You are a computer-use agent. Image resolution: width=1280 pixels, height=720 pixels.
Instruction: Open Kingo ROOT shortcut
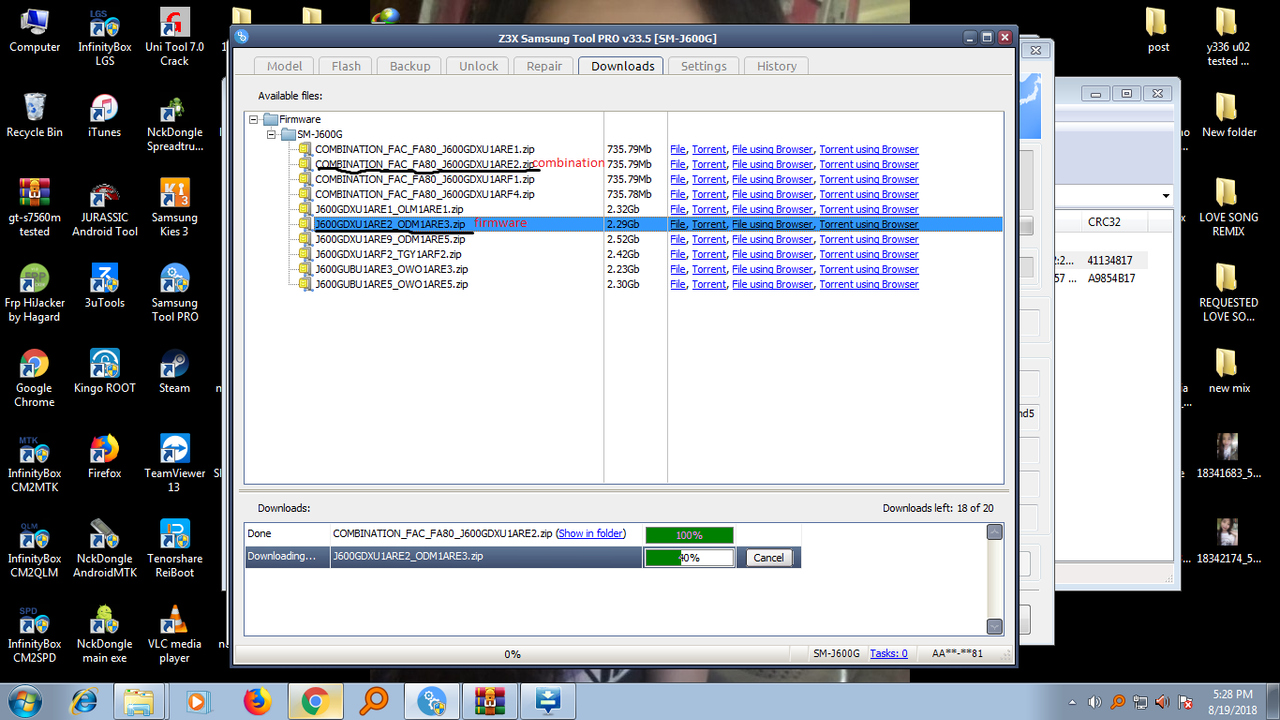pos(104,371)
